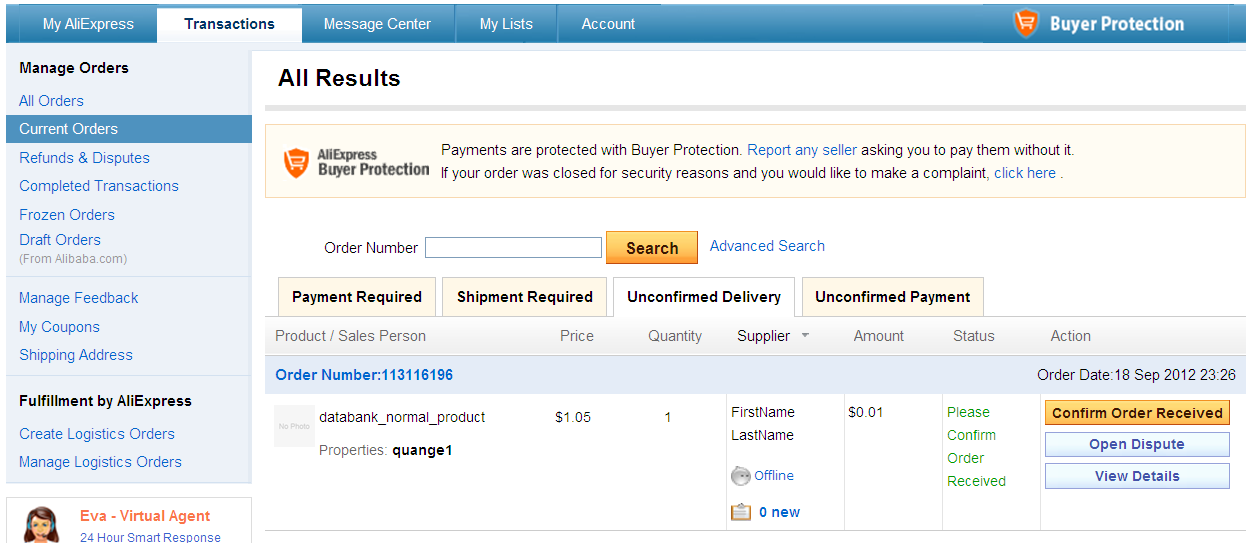
Task: Click the Buyer Protection shield icon in header
Action: tap(1026, 24)
